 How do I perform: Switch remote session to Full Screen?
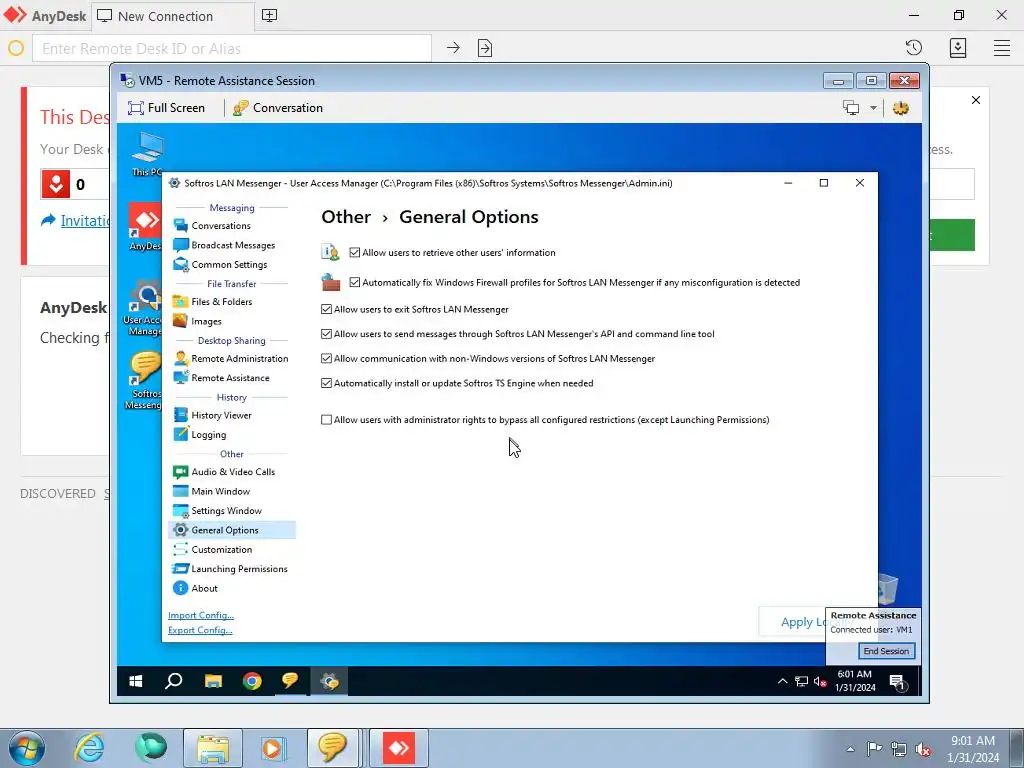click(x=166, y=108)
